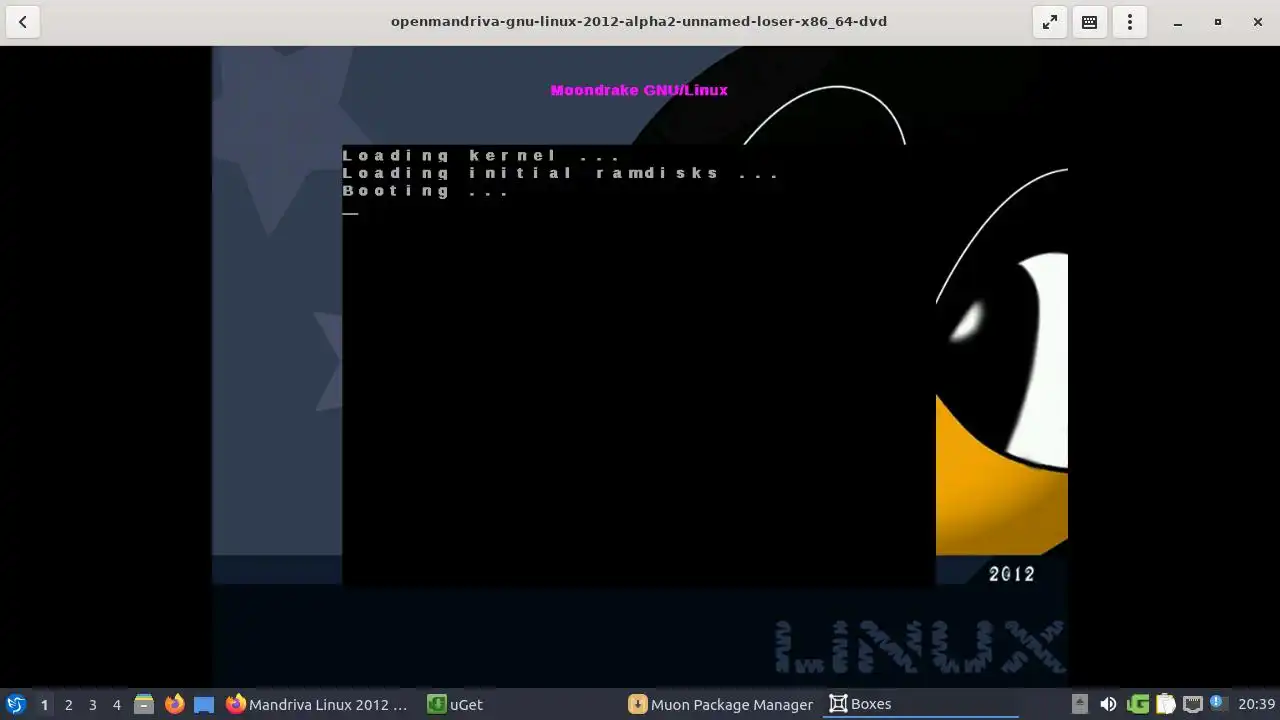Restore the Boxes window size
This screenshot has width=1280, height=720.
click(1218, 22)
